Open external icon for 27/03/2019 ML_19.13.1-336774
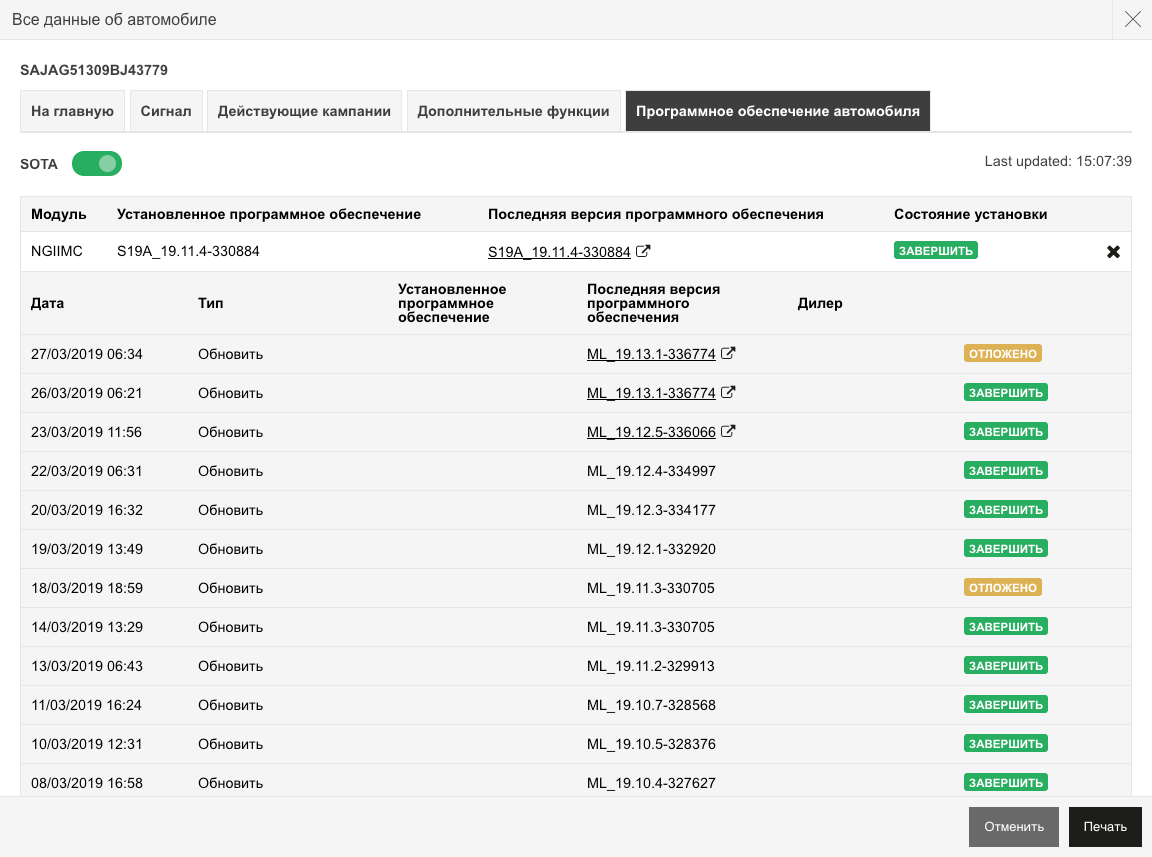1152x857 pixels. click(x=727, y=354)
